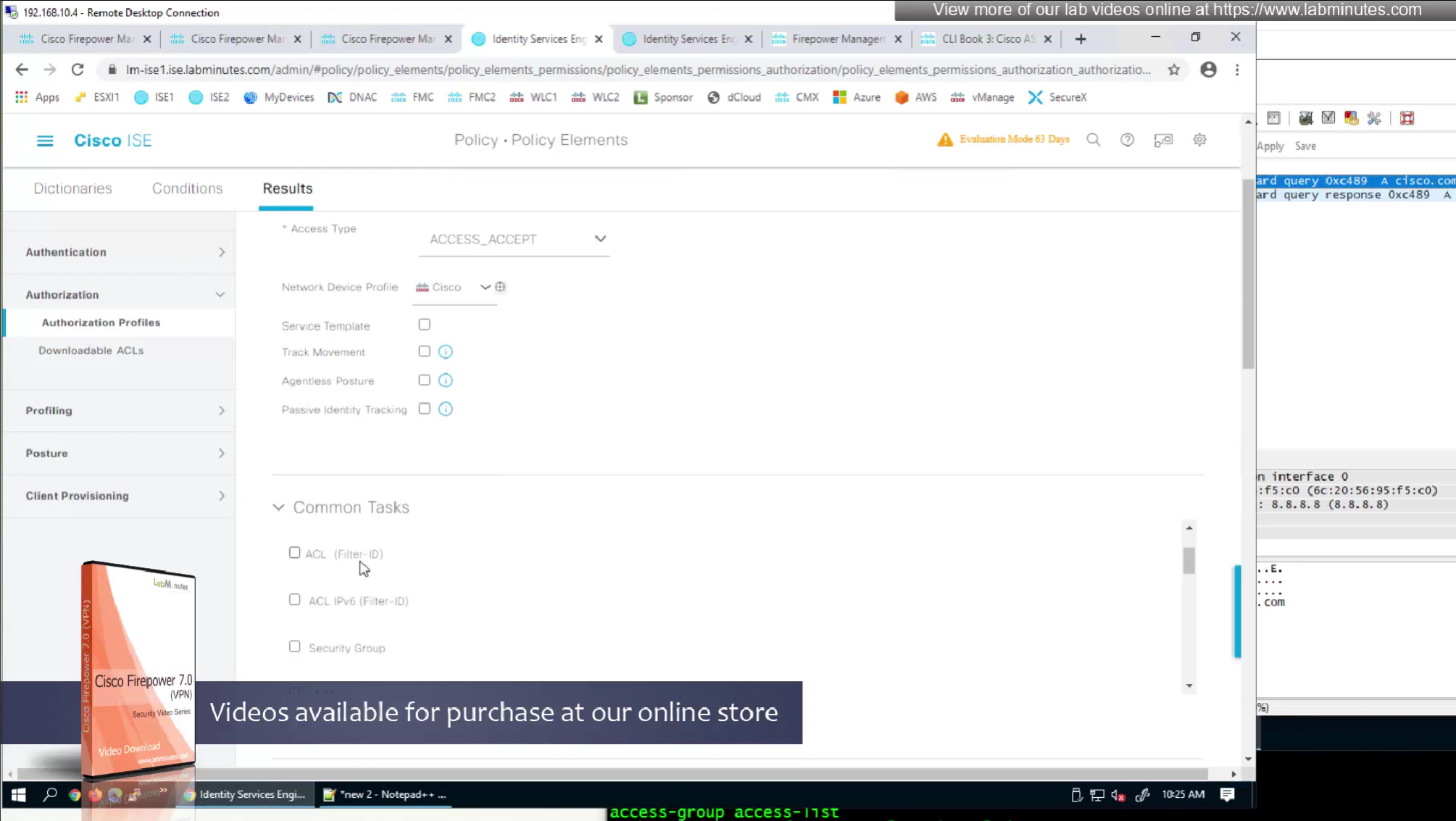Bookmark this page with the star icon
This screenshot has height=821, width=1456.
(1173, 70)
